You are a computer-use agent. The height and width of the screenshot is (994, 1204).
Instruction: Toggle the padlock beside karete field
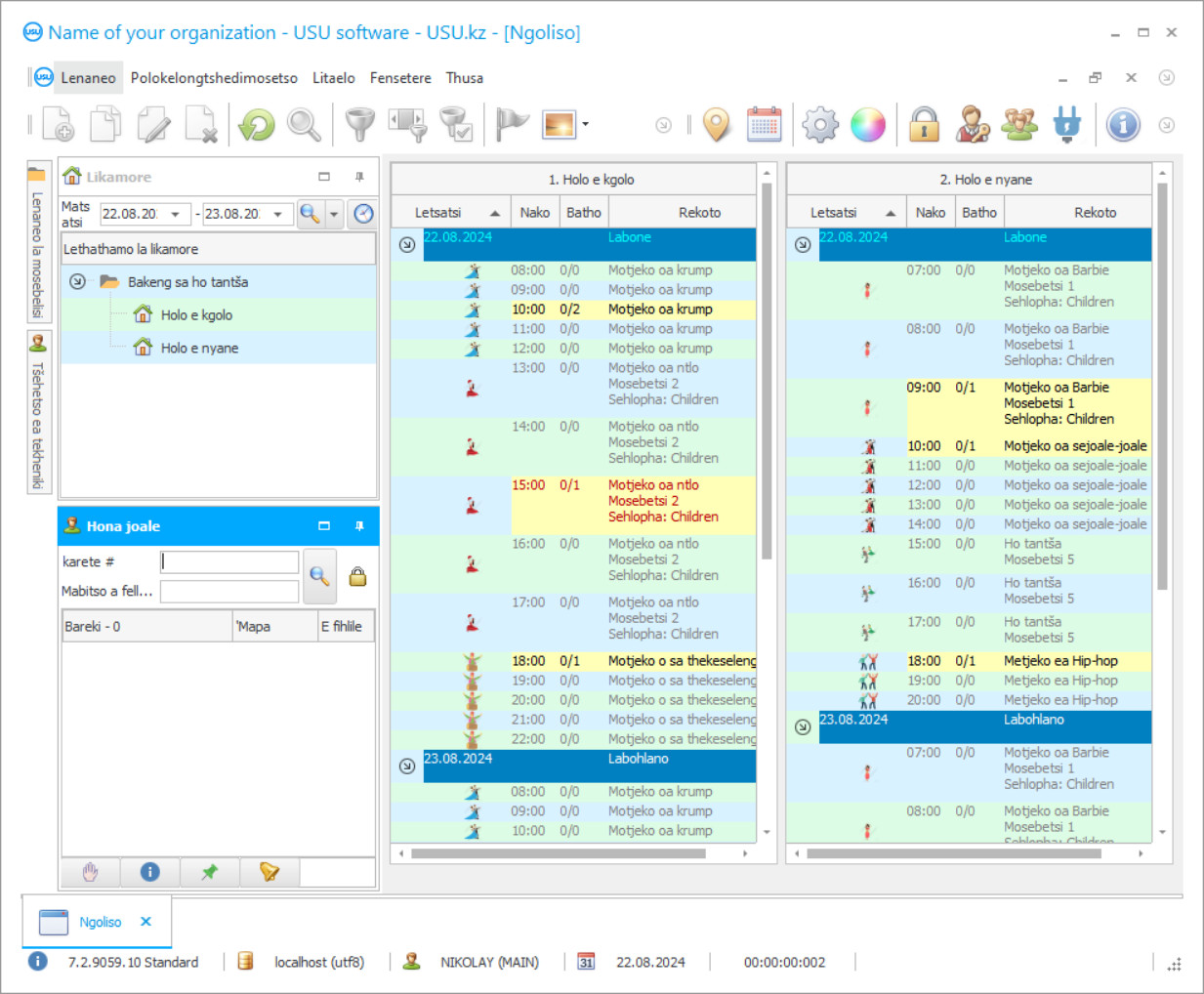tap(357, 576)
